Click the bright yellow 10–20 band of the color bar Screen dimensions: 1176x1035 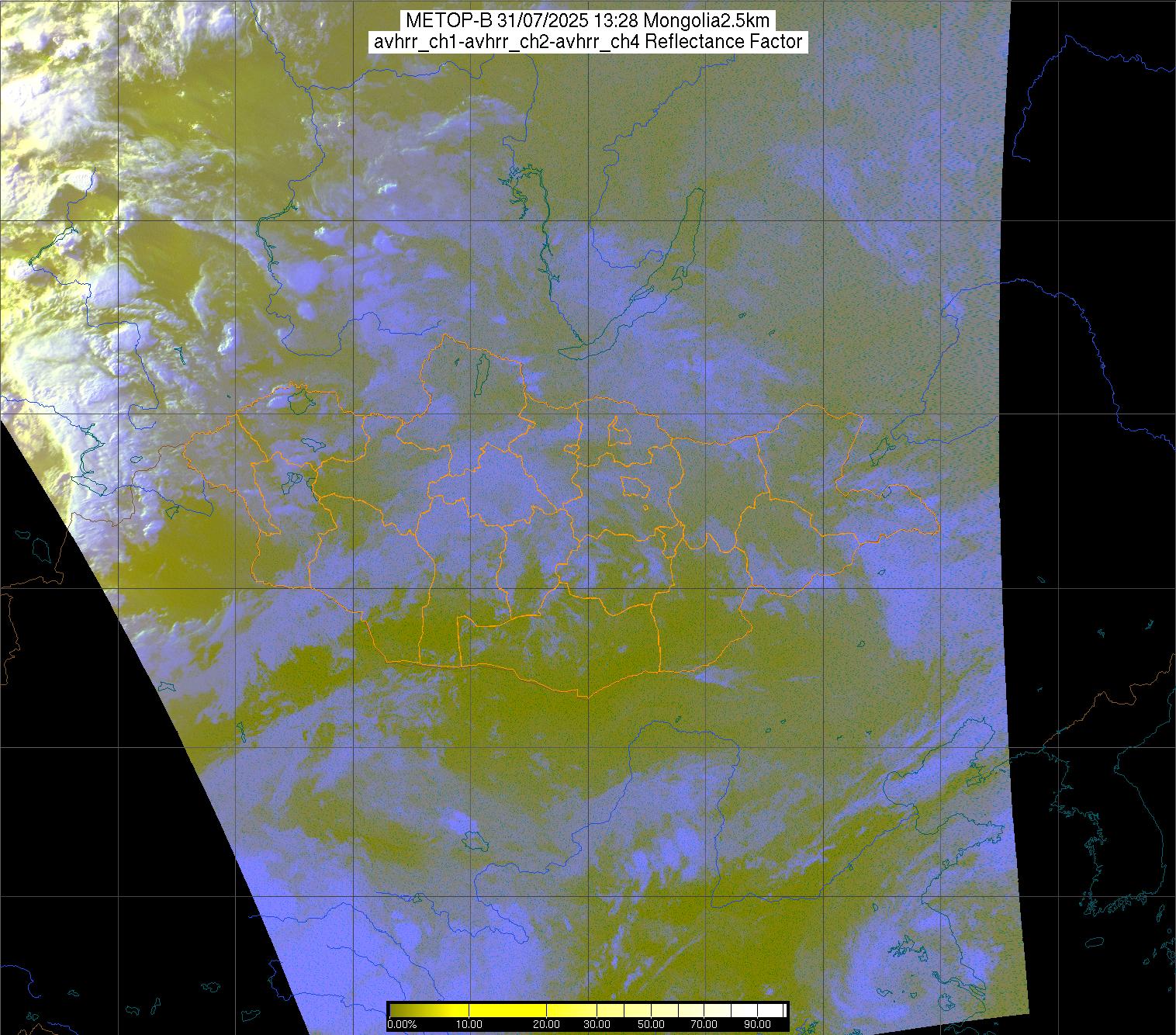(x=507, y=1010)
